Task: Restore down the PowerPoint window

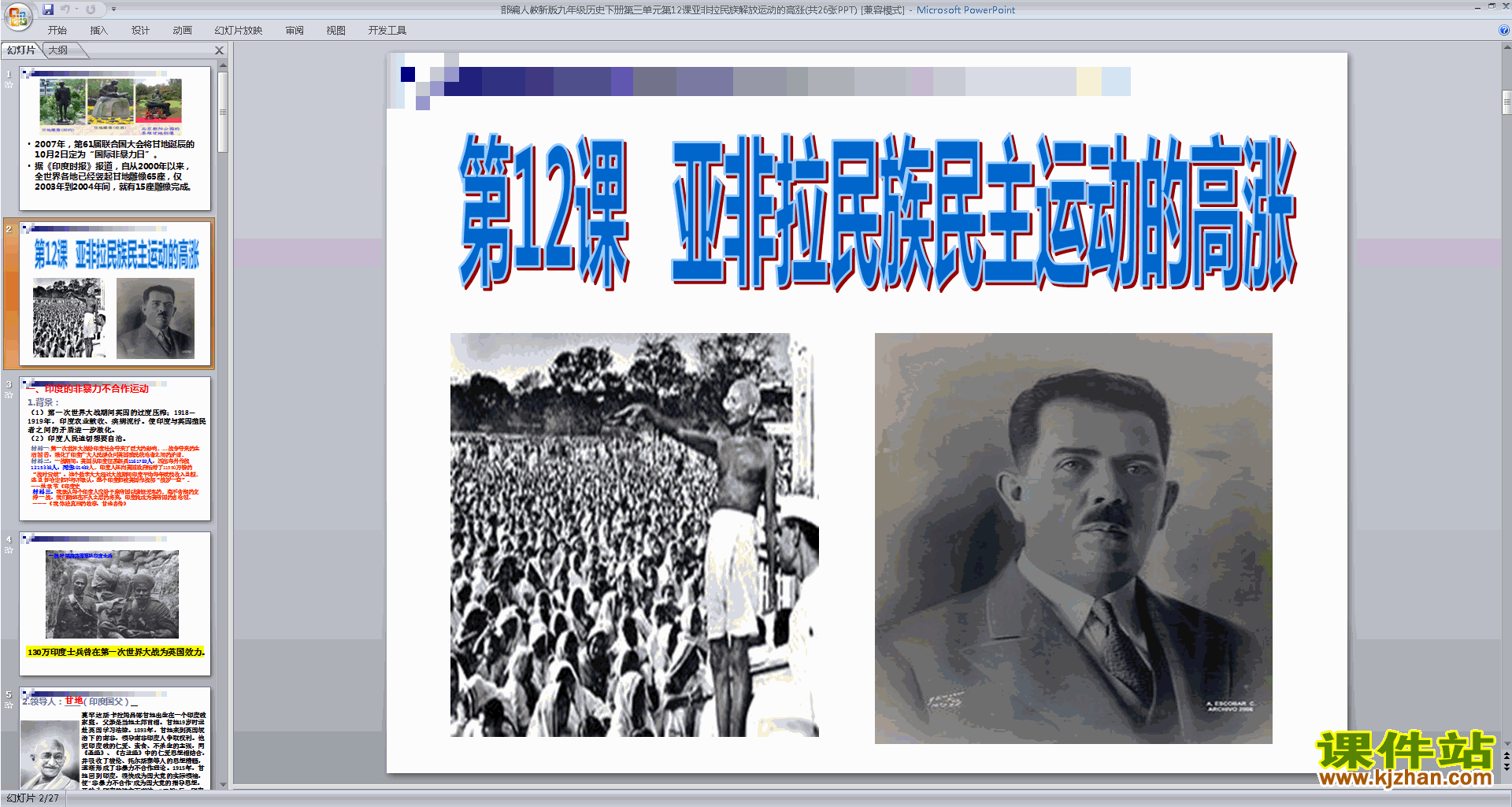Action: [x=1492, y=6]
